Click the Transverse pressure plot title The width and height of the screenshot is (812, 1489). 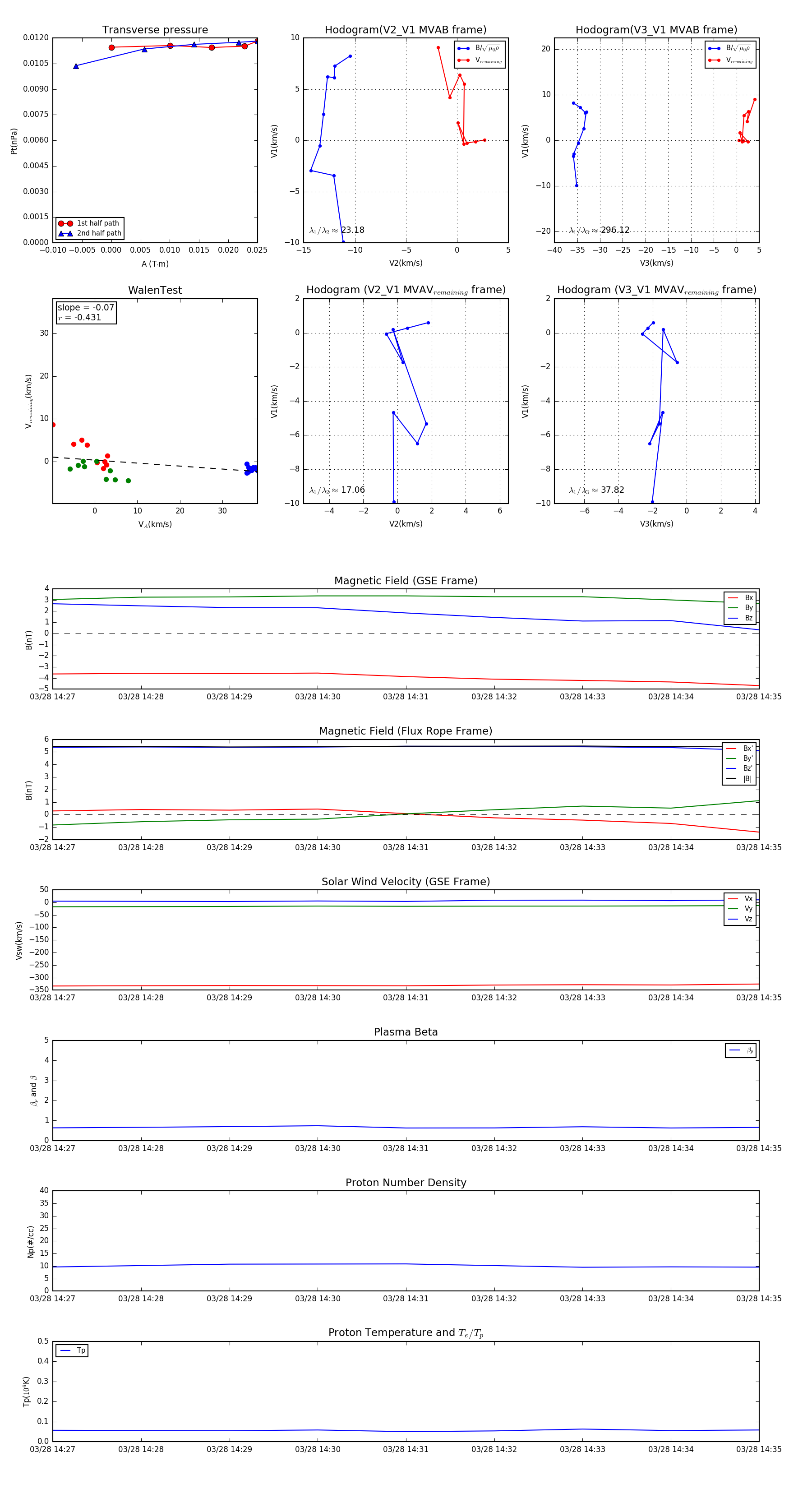coord(155,30)
